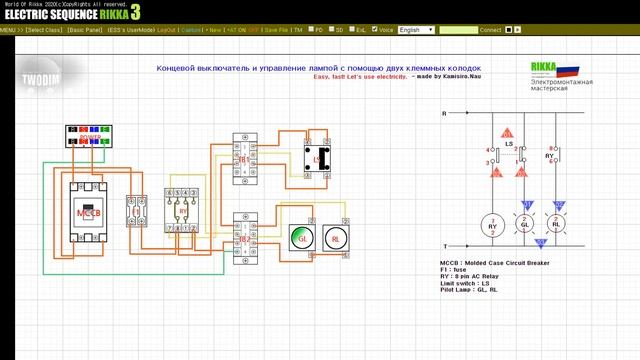640x360 pixels.
Task: Uncheck the Voice checkbox
Action: point(375,29)
